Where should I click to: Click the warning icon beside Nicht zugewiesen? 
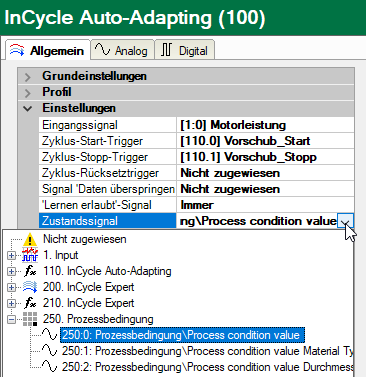point(30,239)
